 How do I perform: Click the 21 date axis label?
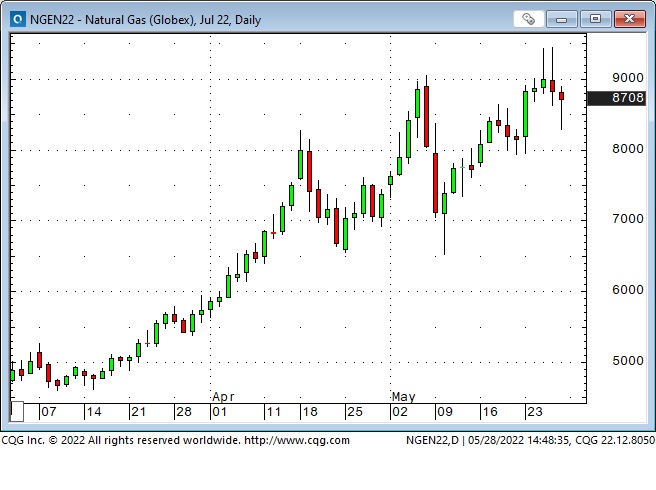click(138, 412)
